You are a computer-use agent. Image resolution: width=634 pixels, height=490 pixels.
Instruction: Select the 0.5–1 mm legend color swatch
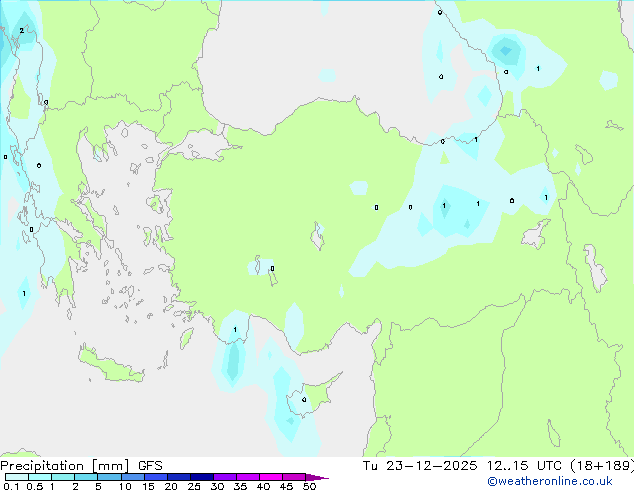click(x=40, y=477)
